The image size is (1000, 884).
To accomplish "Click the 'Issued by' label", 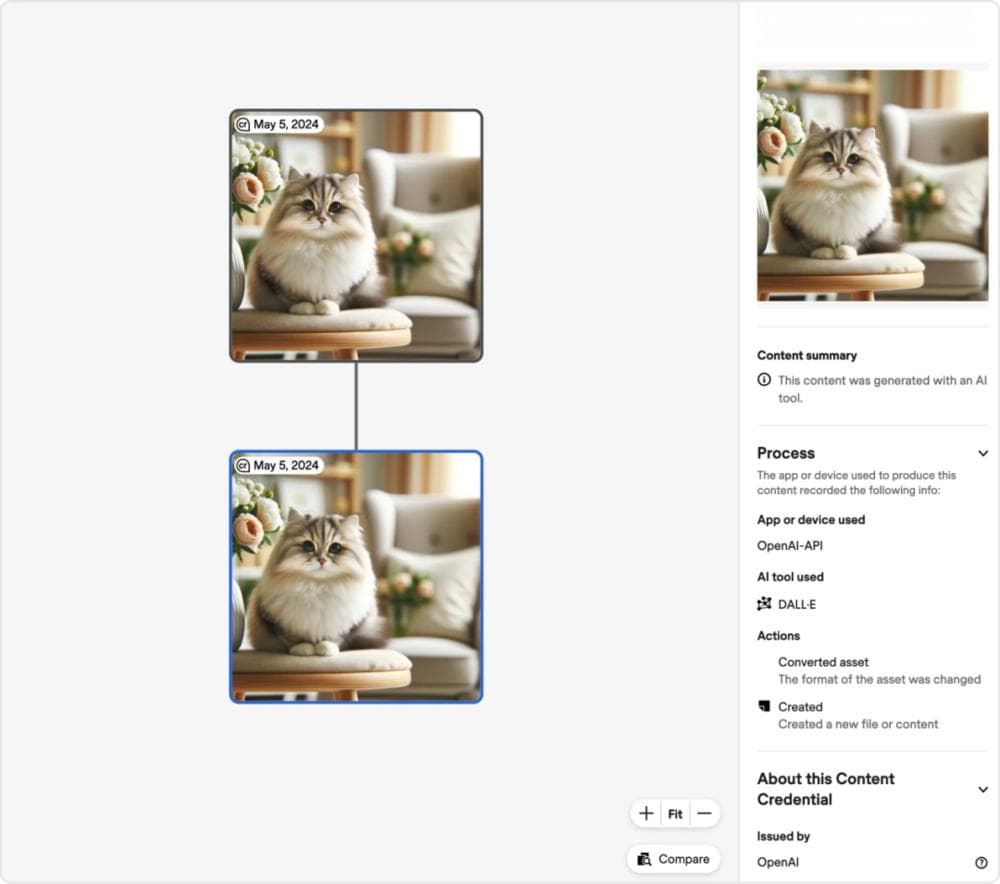I will (783, 836).
